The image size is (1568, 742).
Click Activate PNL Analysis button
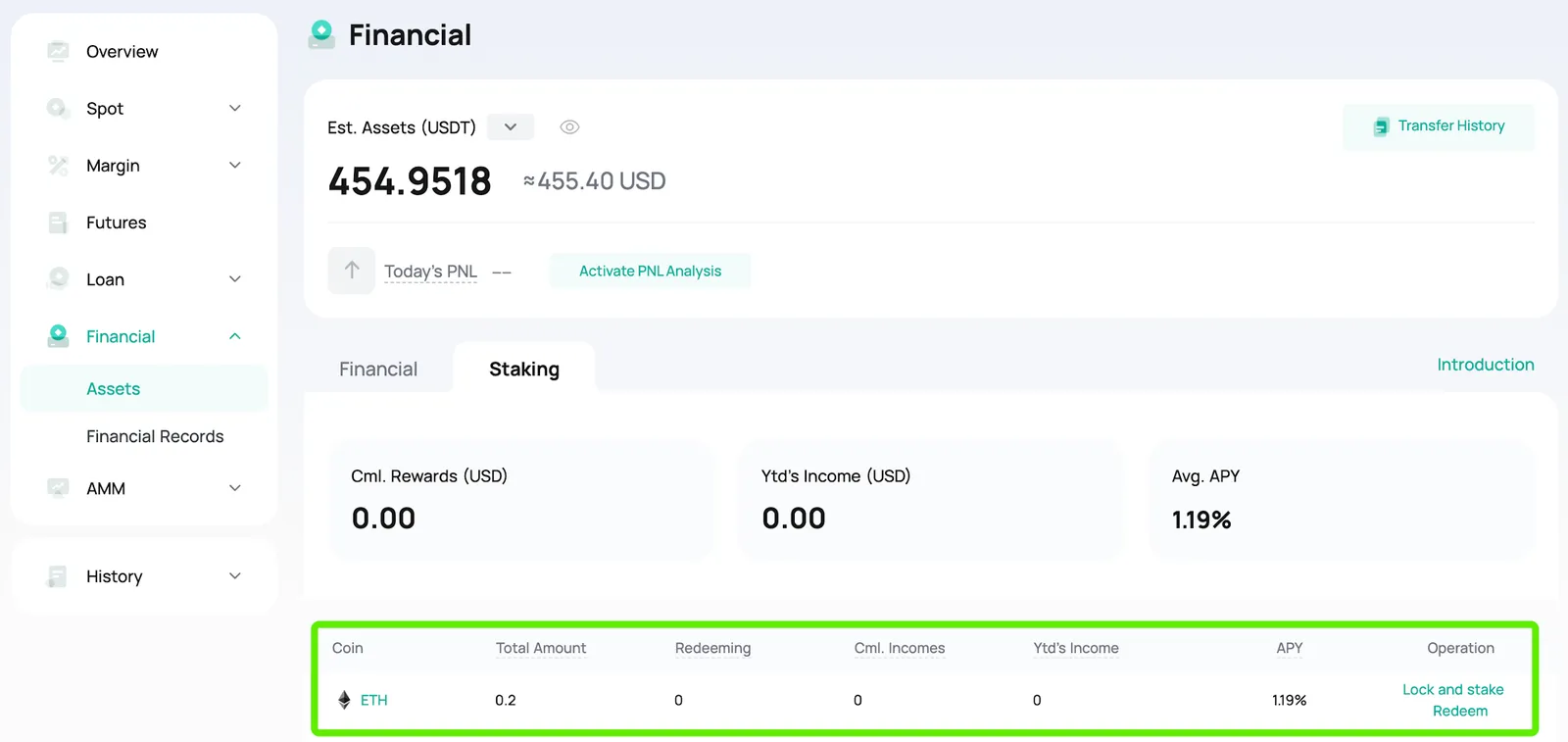[650, 271]
